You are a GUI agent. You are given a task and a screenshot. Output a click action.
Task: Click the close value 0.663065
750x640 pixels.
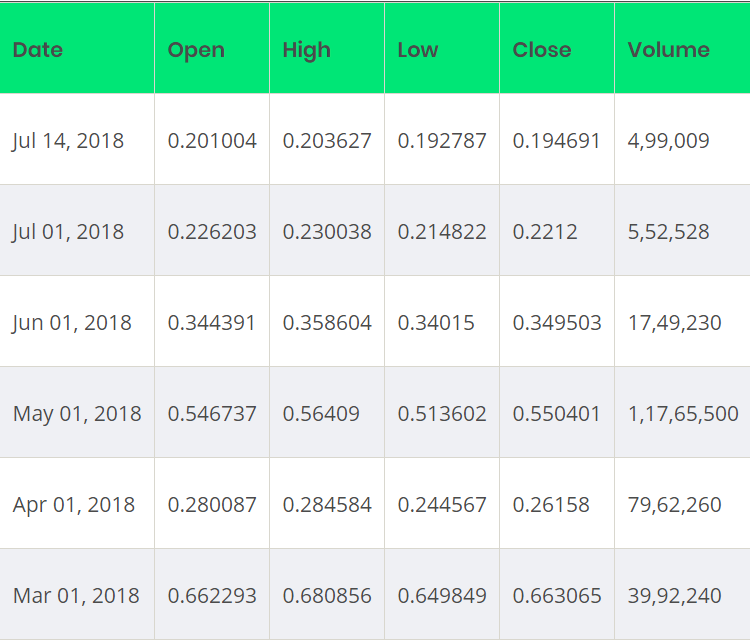click(557, 596)
